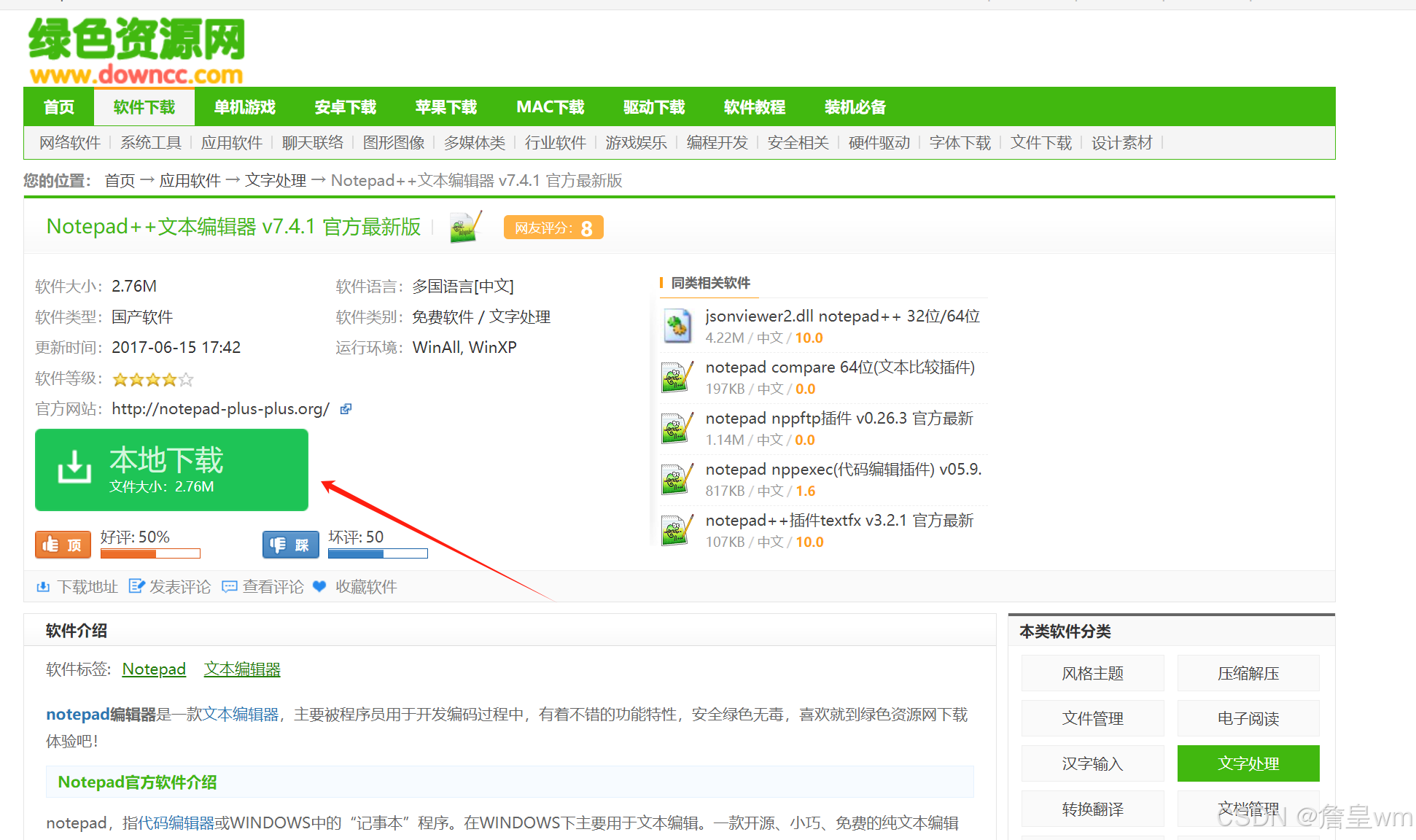The image size is (1416, 840).
Task: Click the 文本编辑器 software tag
Action: point(242,669)
